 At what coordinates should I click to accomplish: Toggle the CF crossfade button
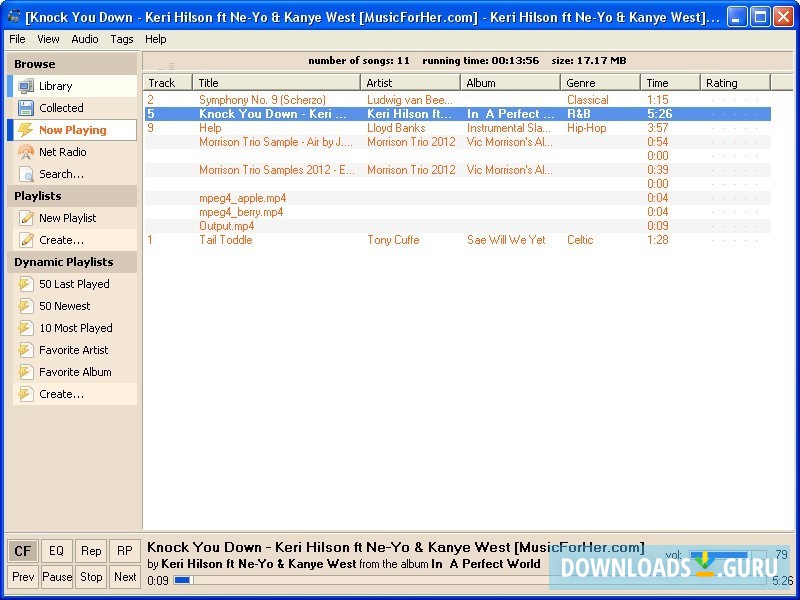(x=22, y=551)
